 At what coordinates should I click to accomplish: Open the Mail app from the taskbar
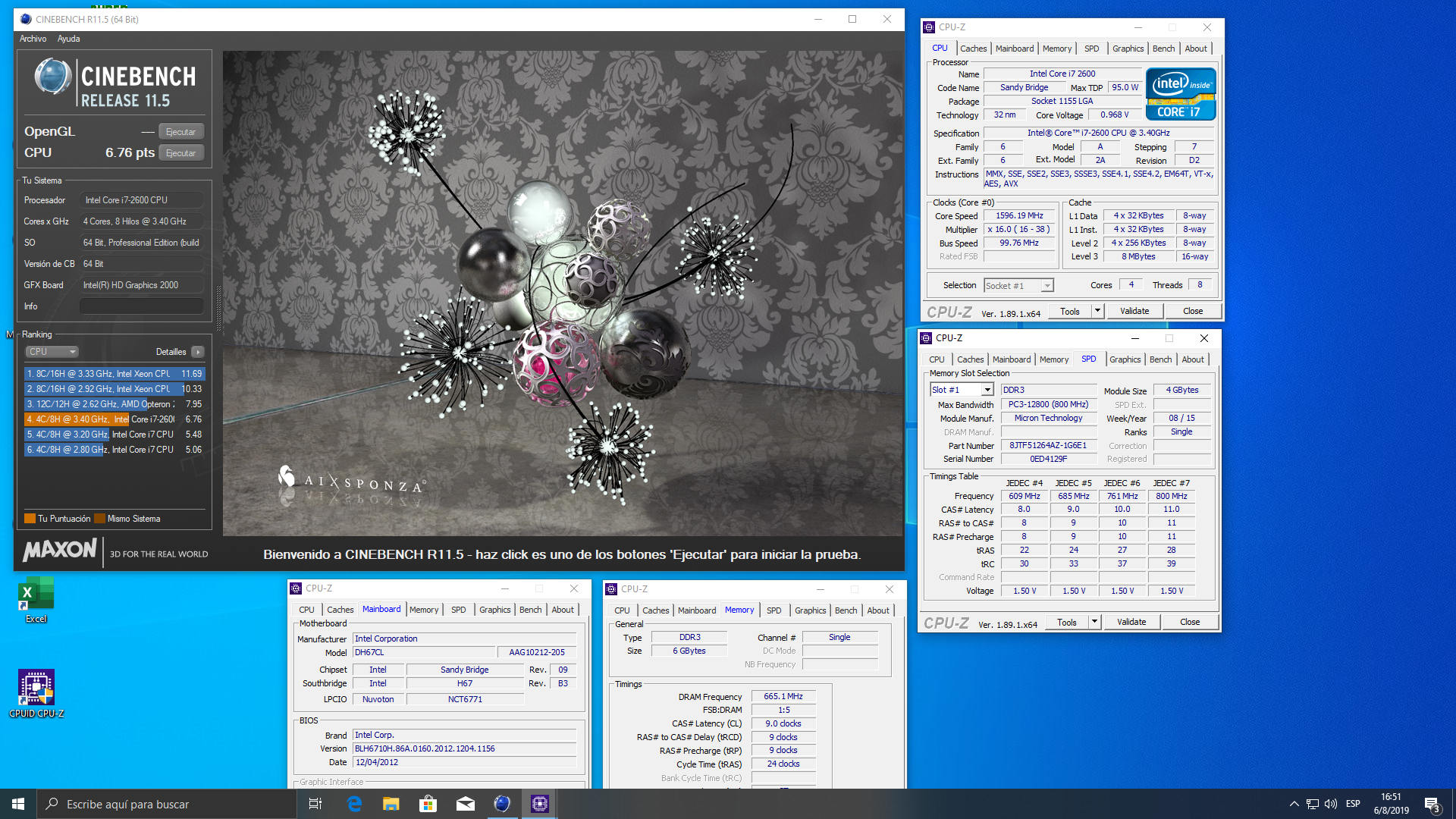click(x=466, y=804)
